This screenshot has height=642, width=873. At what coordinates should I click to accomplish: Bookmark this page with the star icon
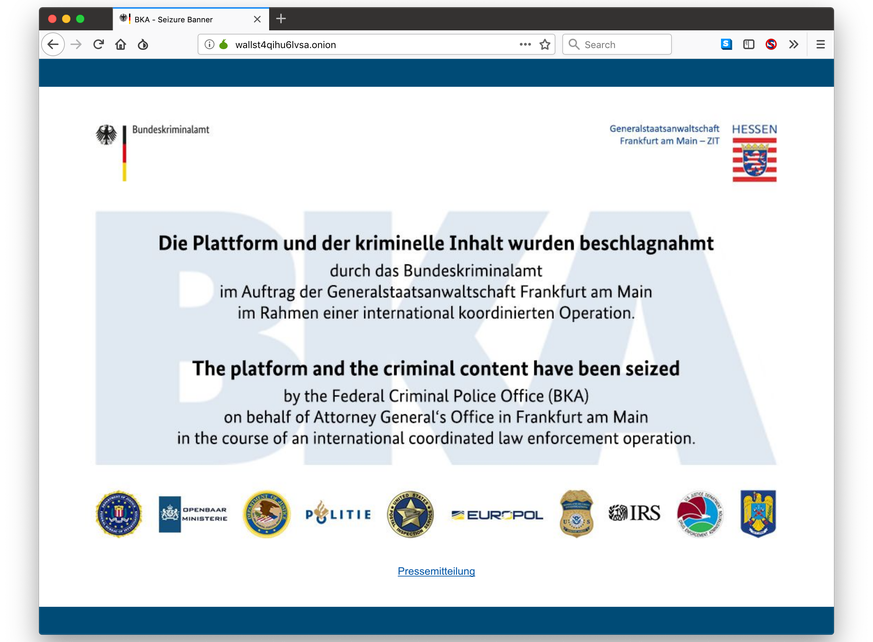(x=545, y=44)
